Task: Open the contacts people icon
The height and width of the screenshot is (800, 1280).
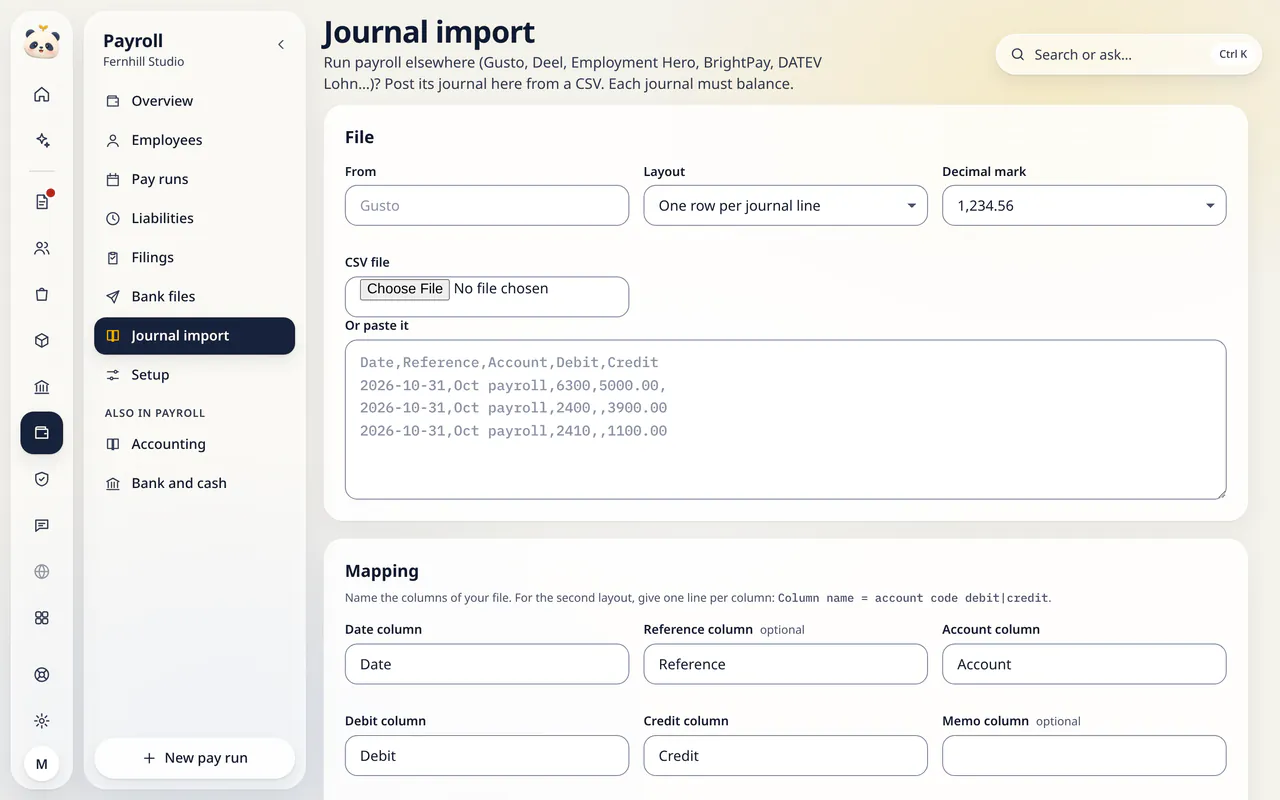Action: [x=42, y=248]
